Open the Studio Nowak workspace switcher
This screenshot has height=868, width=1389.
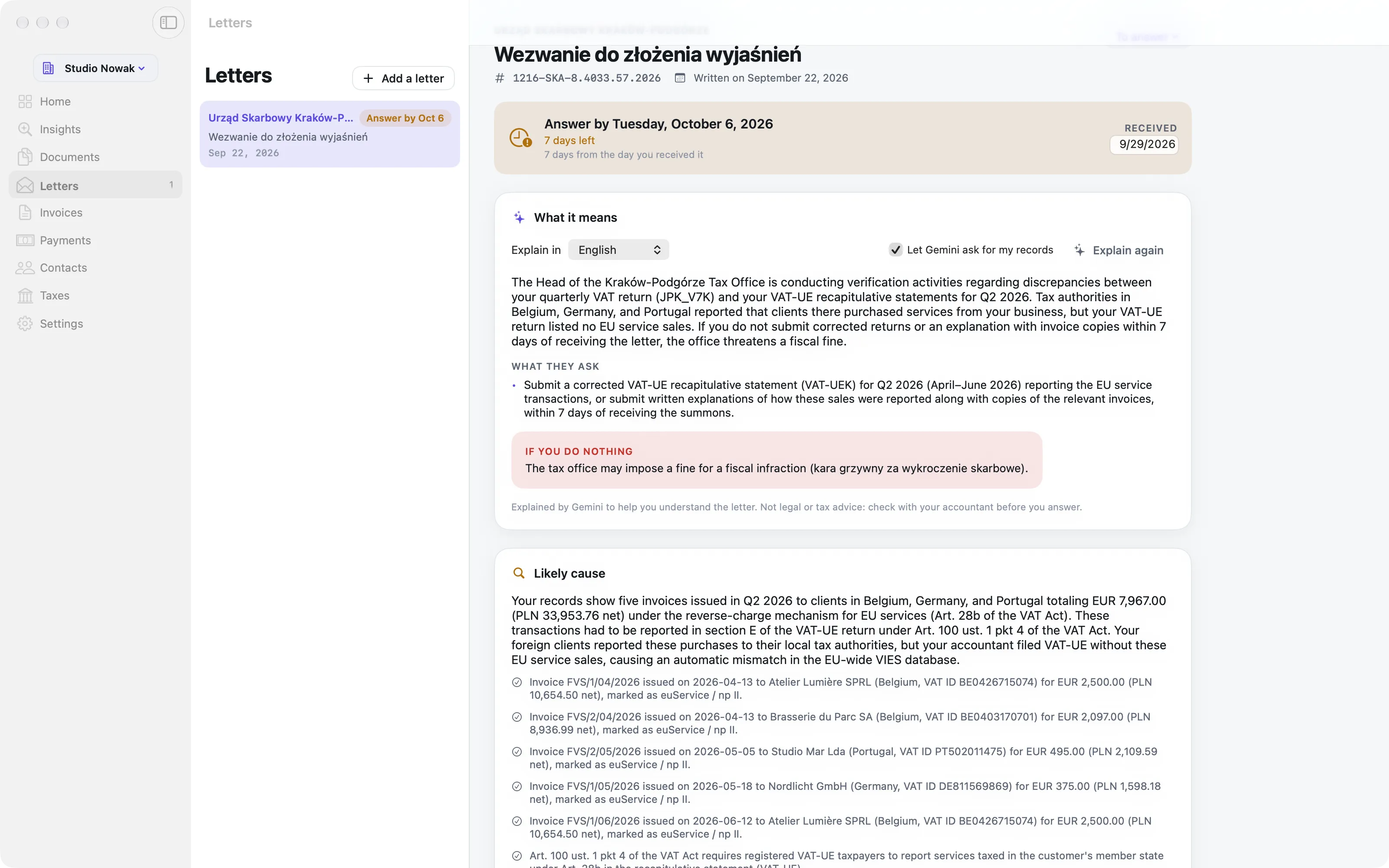click(95, 68)
